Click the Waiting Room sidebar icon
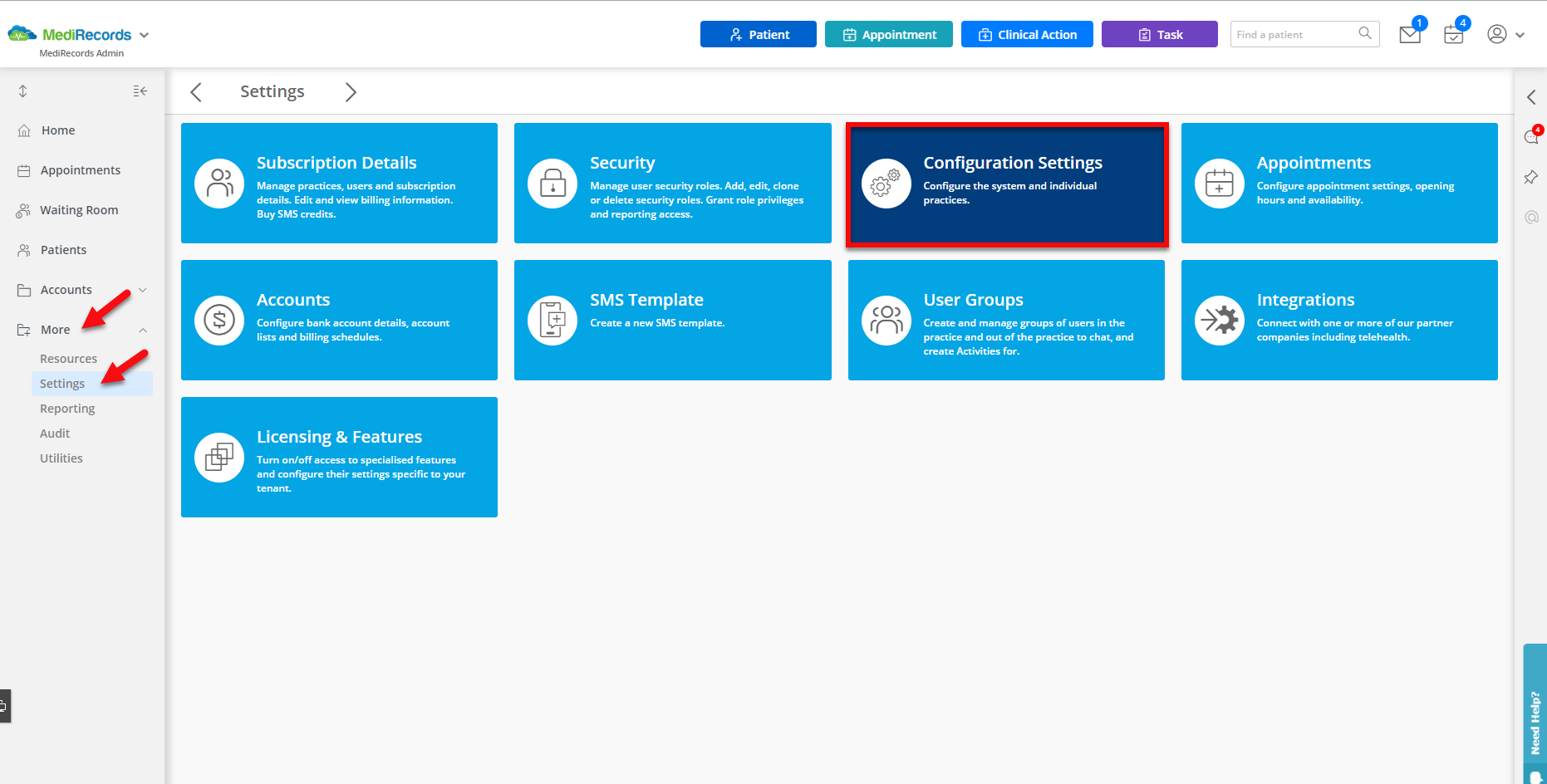The width and height of the screenshot is (1547, 784). 22,209
